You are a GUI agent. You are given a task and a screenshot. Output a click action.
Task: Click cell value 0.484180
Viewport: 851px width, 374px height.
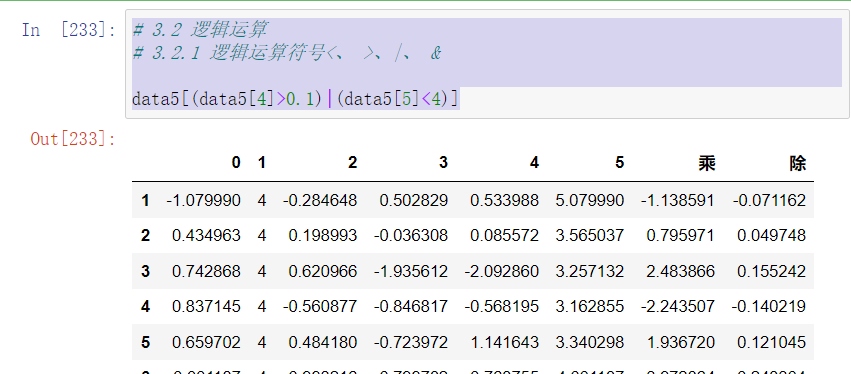[x=323, y=343]
